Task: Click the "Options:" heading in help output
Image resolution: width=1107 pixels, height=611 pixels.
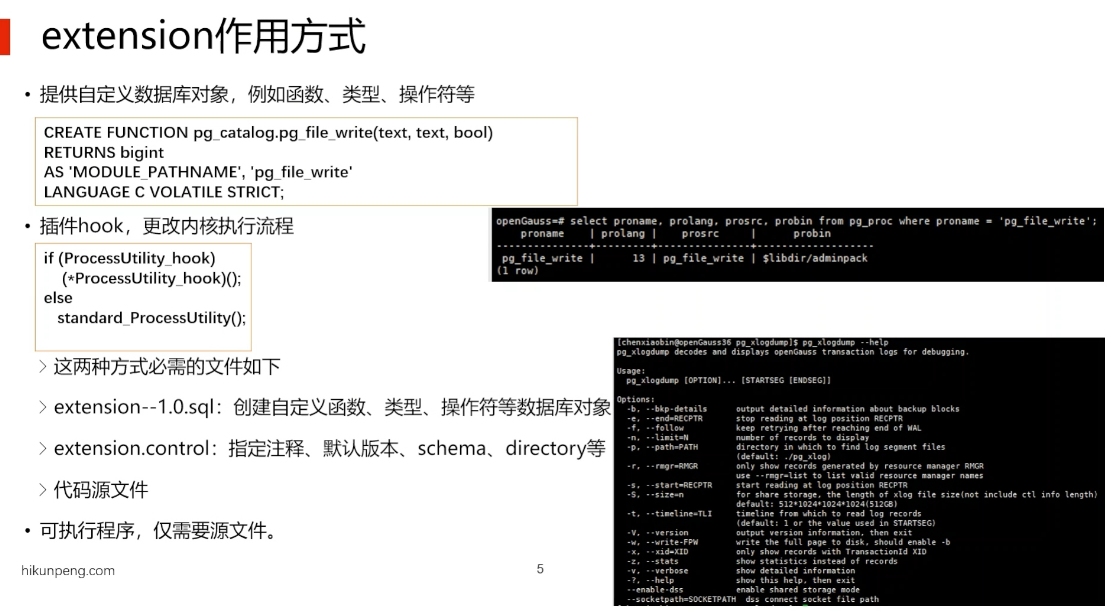Action: point(635,400)
